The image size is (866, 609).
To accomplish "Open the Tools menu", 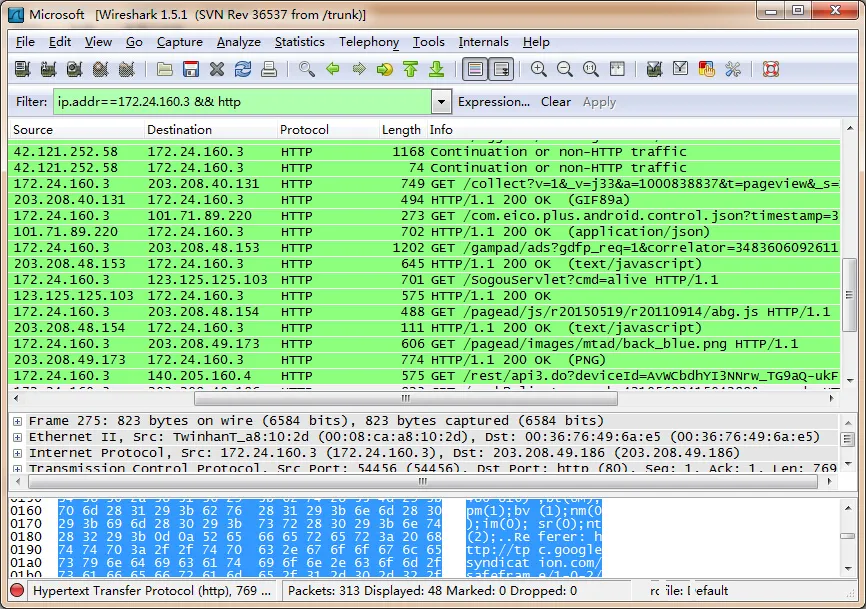I will click(429, 42).
